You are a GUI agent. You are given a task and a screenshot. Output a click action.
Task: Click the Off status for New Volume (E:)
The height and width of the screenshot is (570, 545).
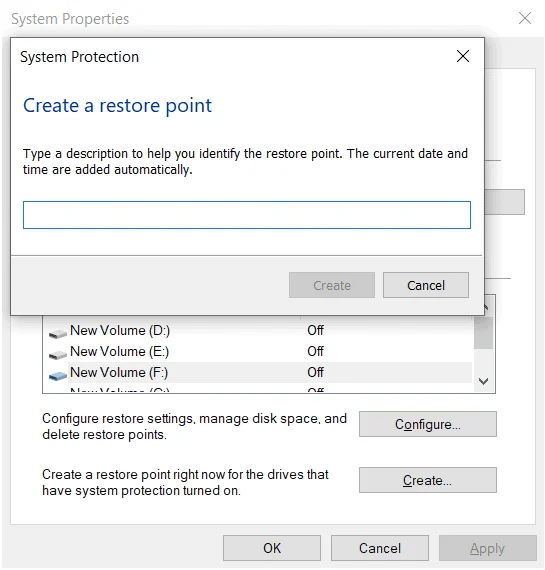[x=315, y=352]
